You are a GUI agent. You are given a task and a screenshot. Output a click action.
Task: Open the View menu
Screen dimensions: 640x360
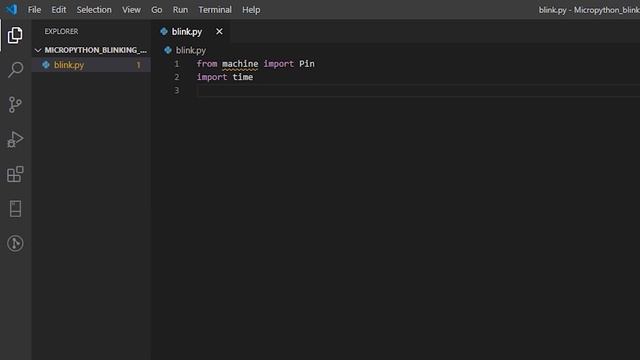coord(131,9)
